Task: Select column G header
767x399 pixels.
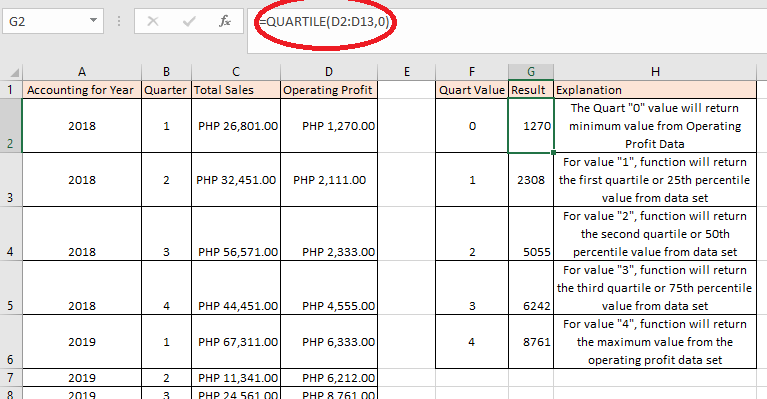Action: click(531, 72)
